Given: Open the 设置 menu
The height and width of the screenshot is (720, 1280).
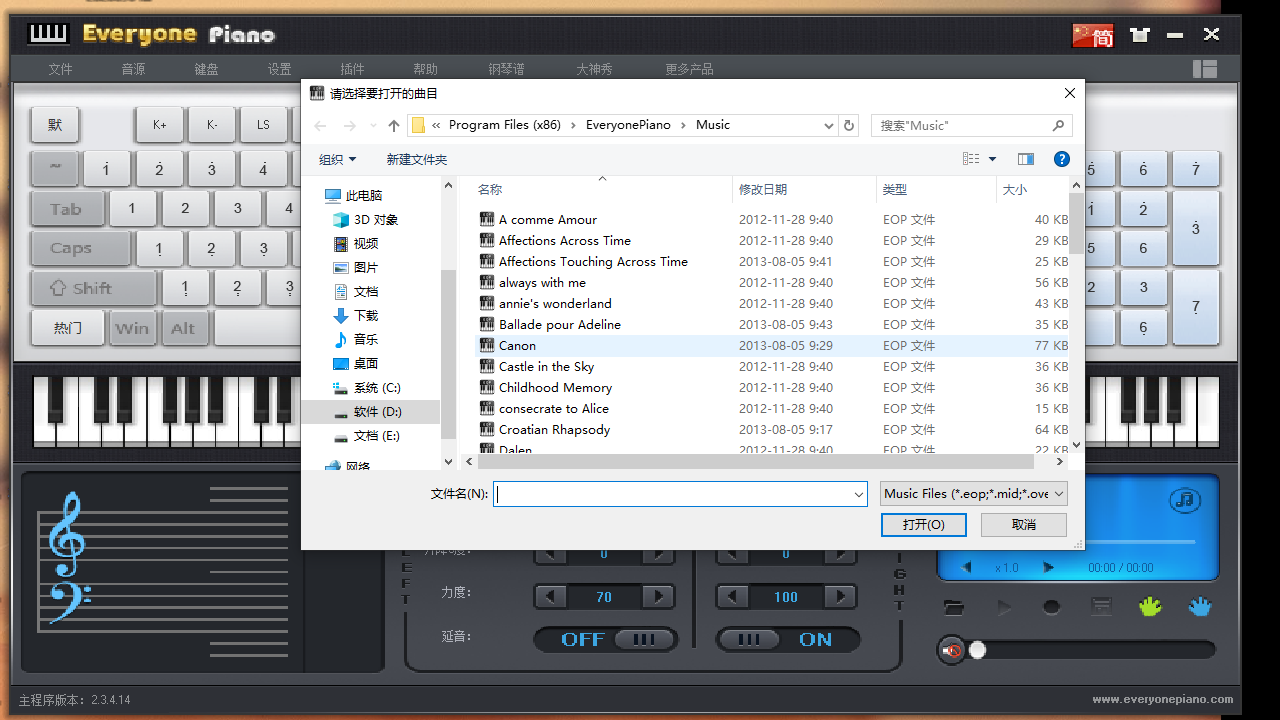Looking at the screenshot, I should coord(279,69).
